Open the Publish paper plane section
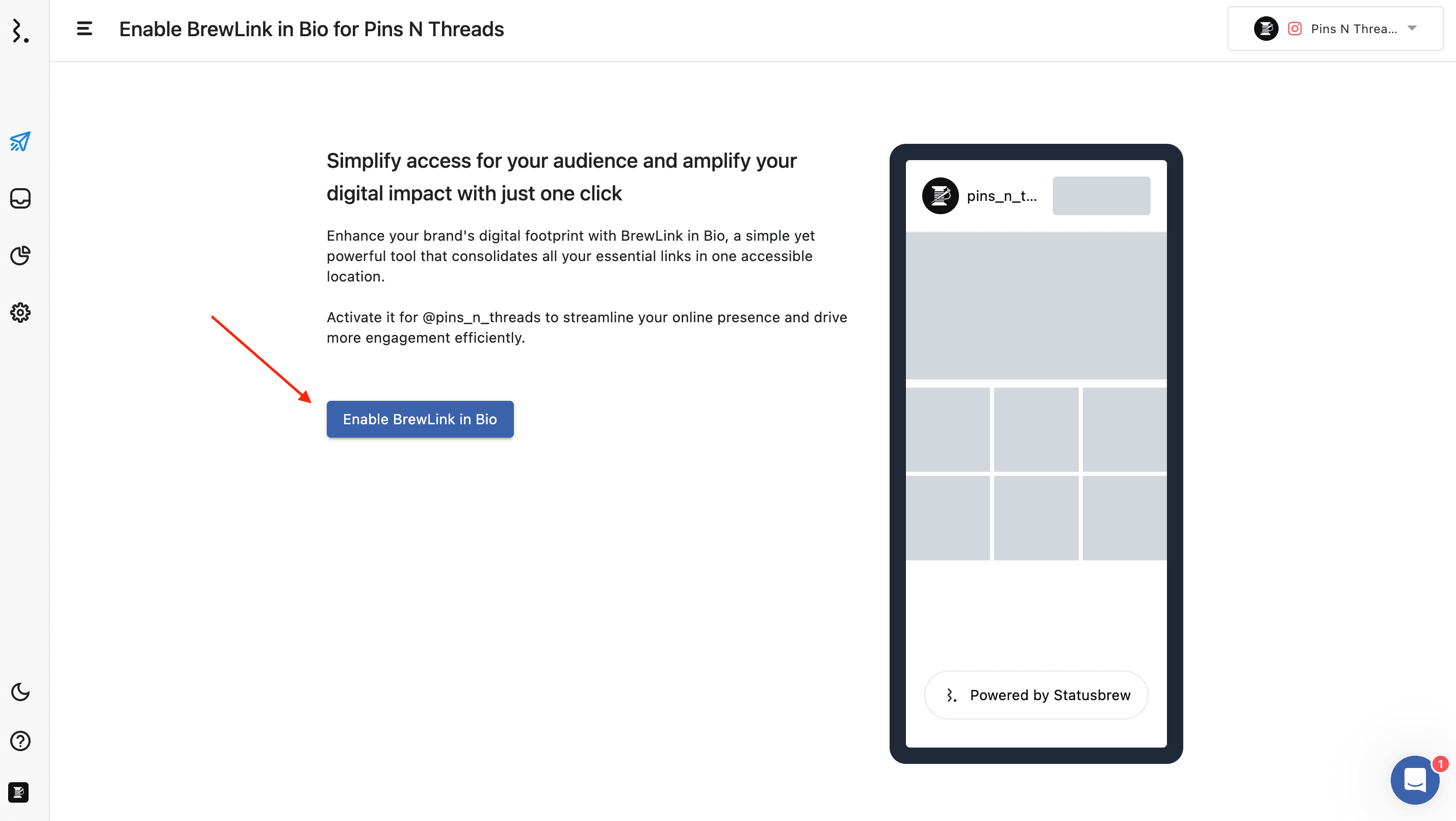Image resolution: width=1456 pixels, height=821 pixels. [x=20, y=141]
